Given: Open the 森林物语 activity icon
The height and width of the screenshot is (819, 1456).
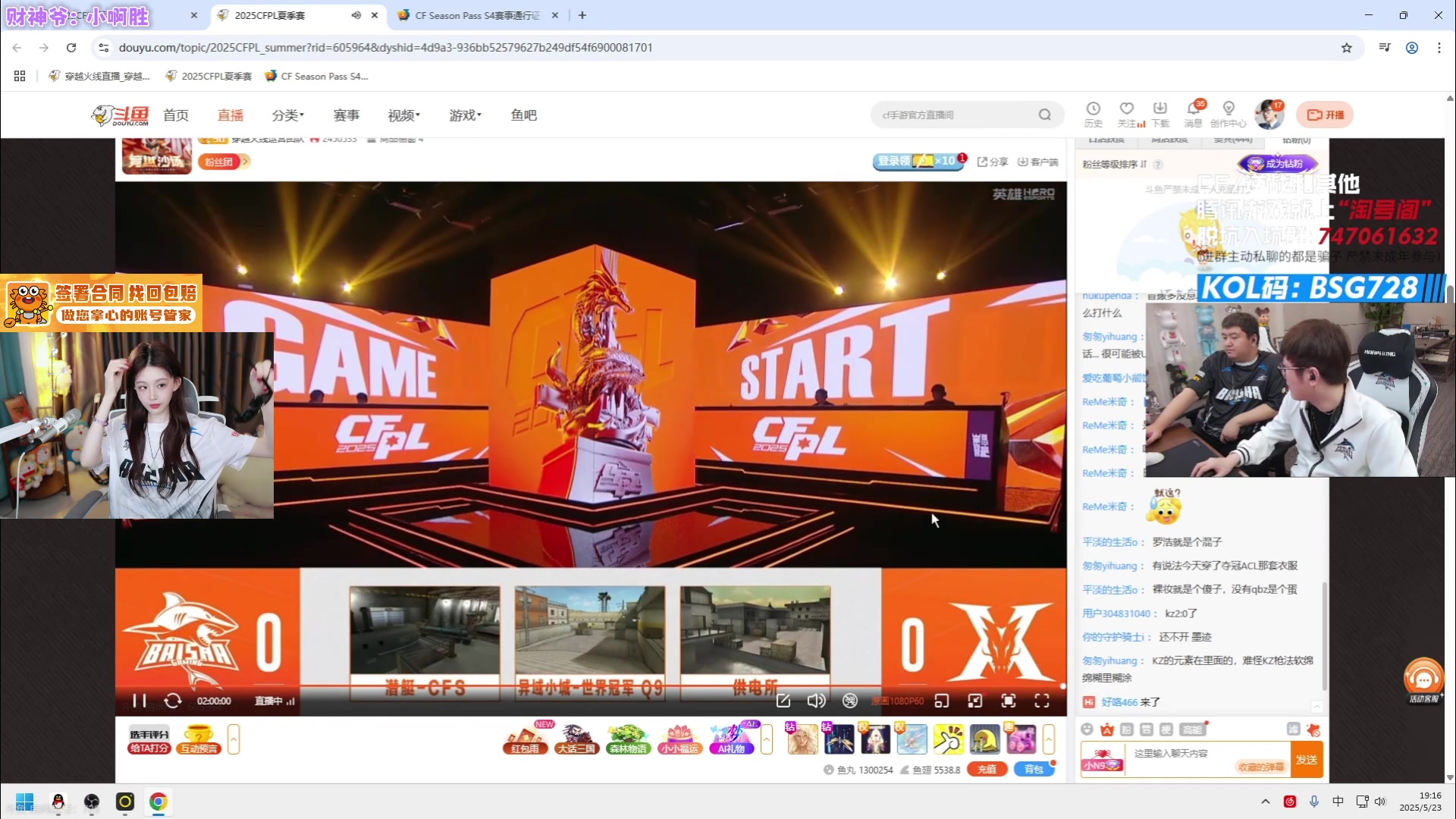Looking at the screenshot, I should point(628,739).
